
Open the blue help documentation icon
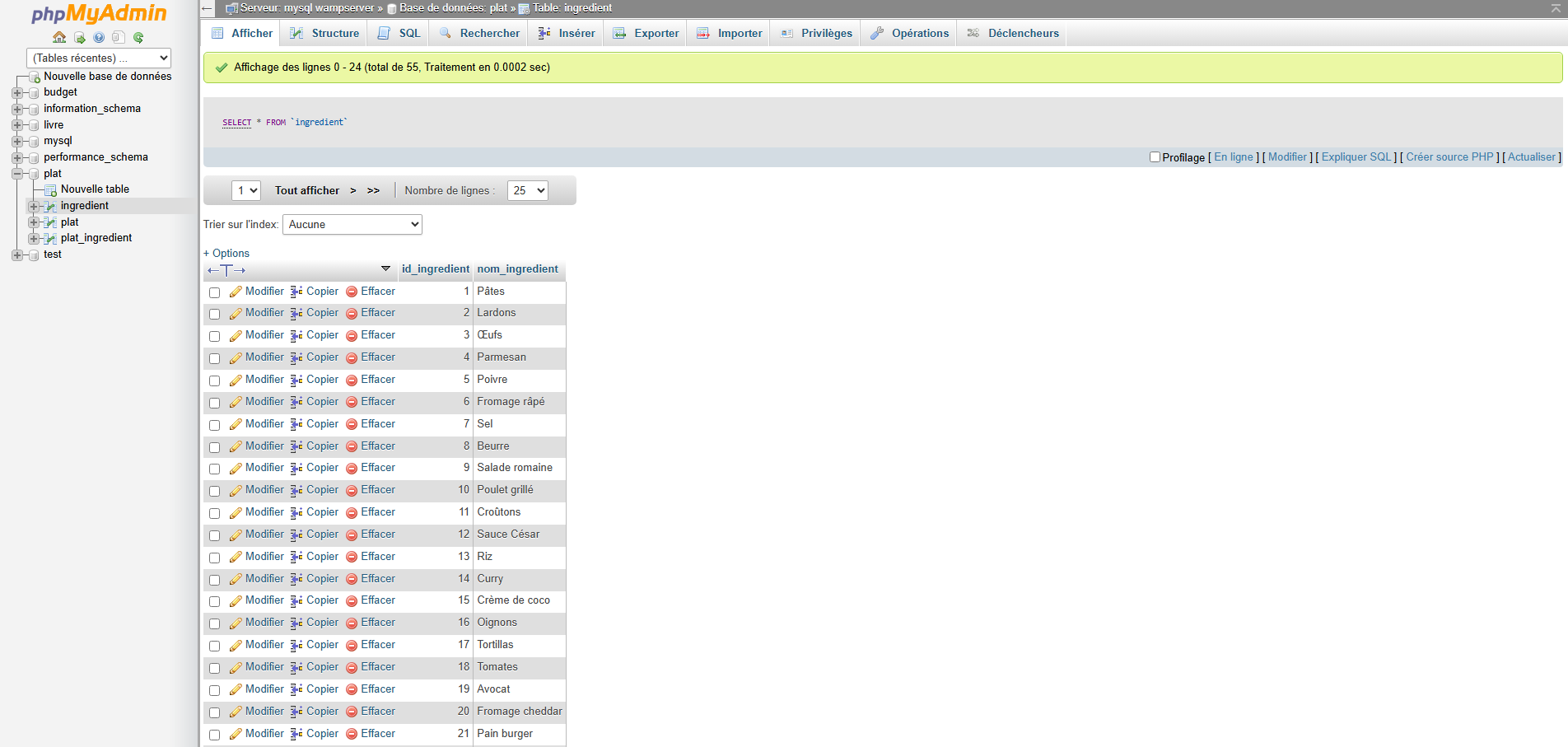[99, 37]
